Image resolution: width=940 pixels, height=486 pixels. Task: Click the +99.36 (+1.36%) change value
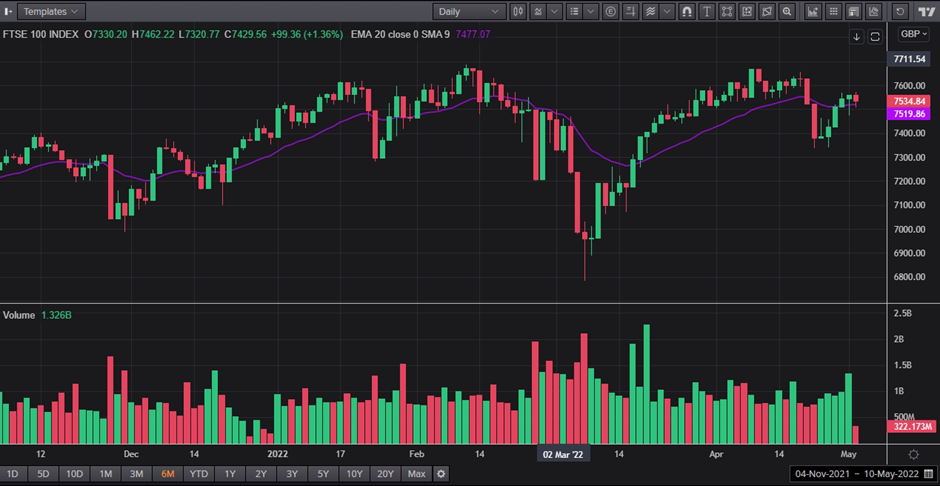tap(307, 35)
